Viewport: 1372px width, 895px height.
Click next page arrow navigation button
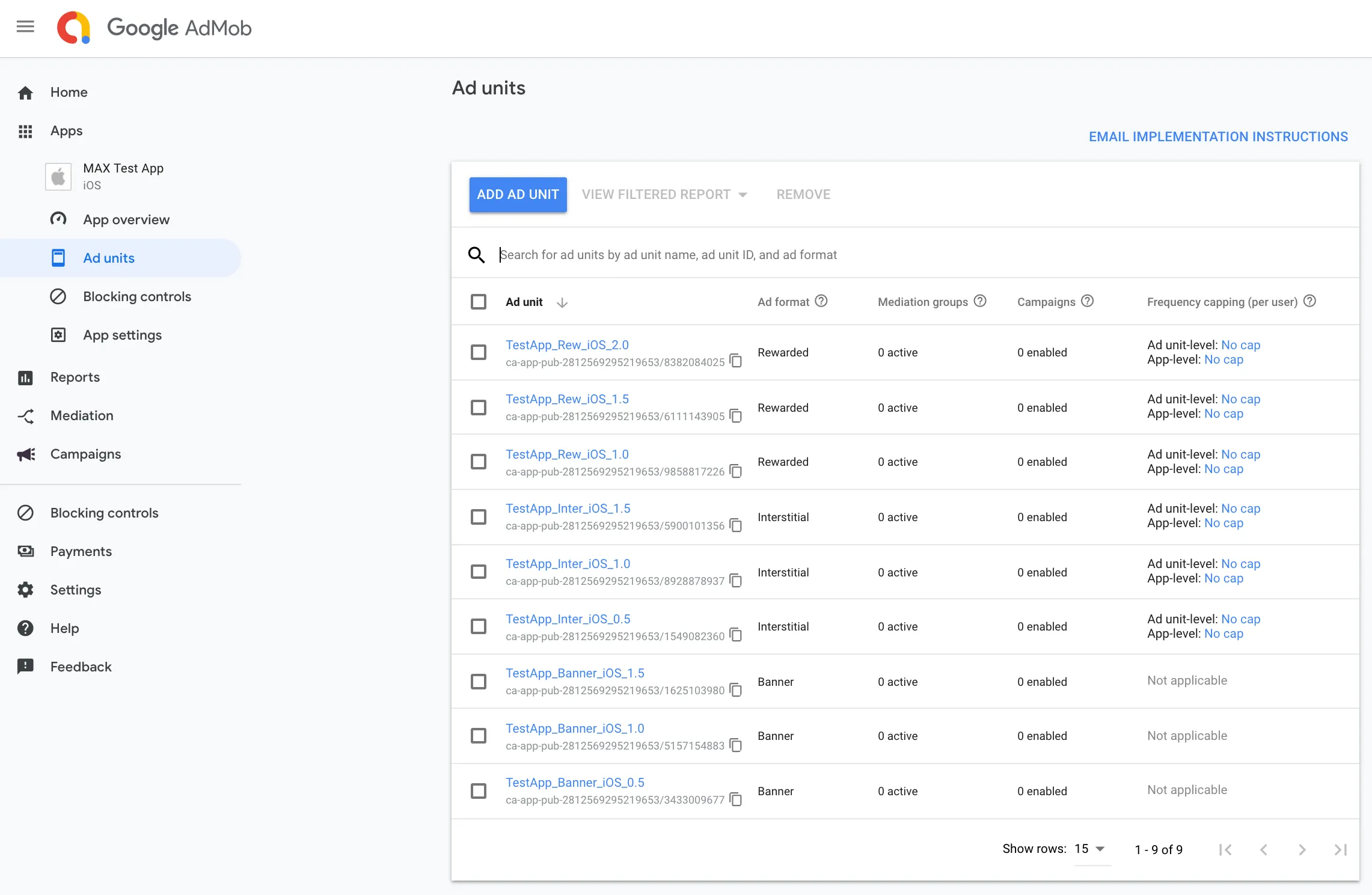click(1302, 849)
